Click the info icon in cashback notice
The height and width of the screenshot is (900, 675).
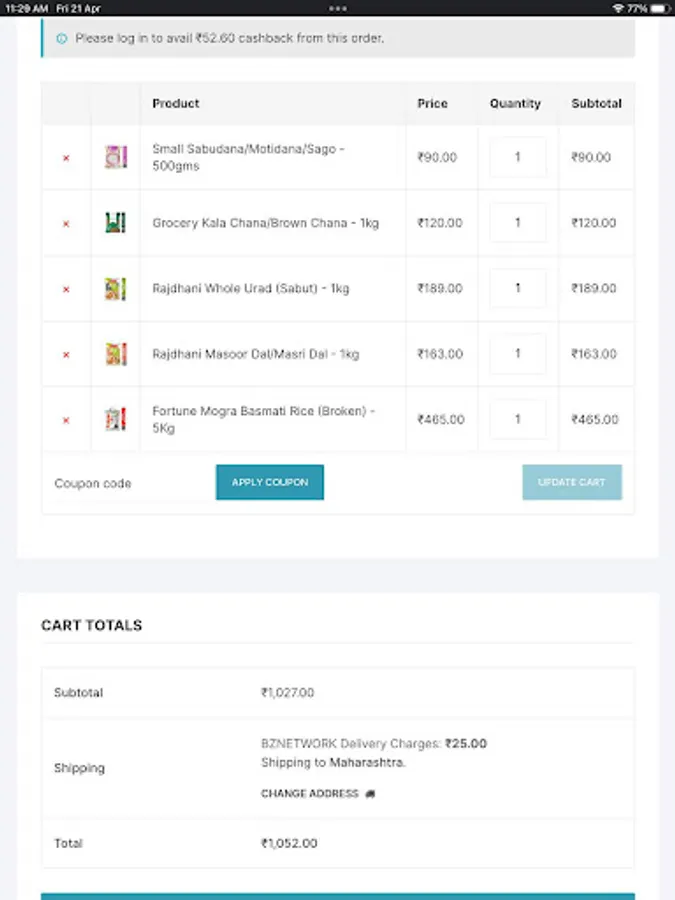pyautogui.click(x=62, y=39)
